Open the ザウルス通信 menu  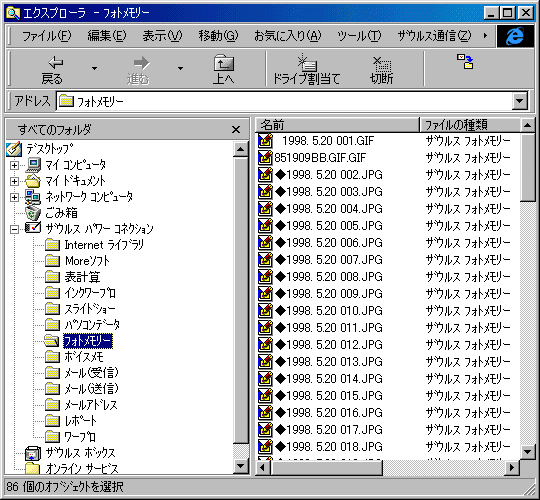coord(434,36)
